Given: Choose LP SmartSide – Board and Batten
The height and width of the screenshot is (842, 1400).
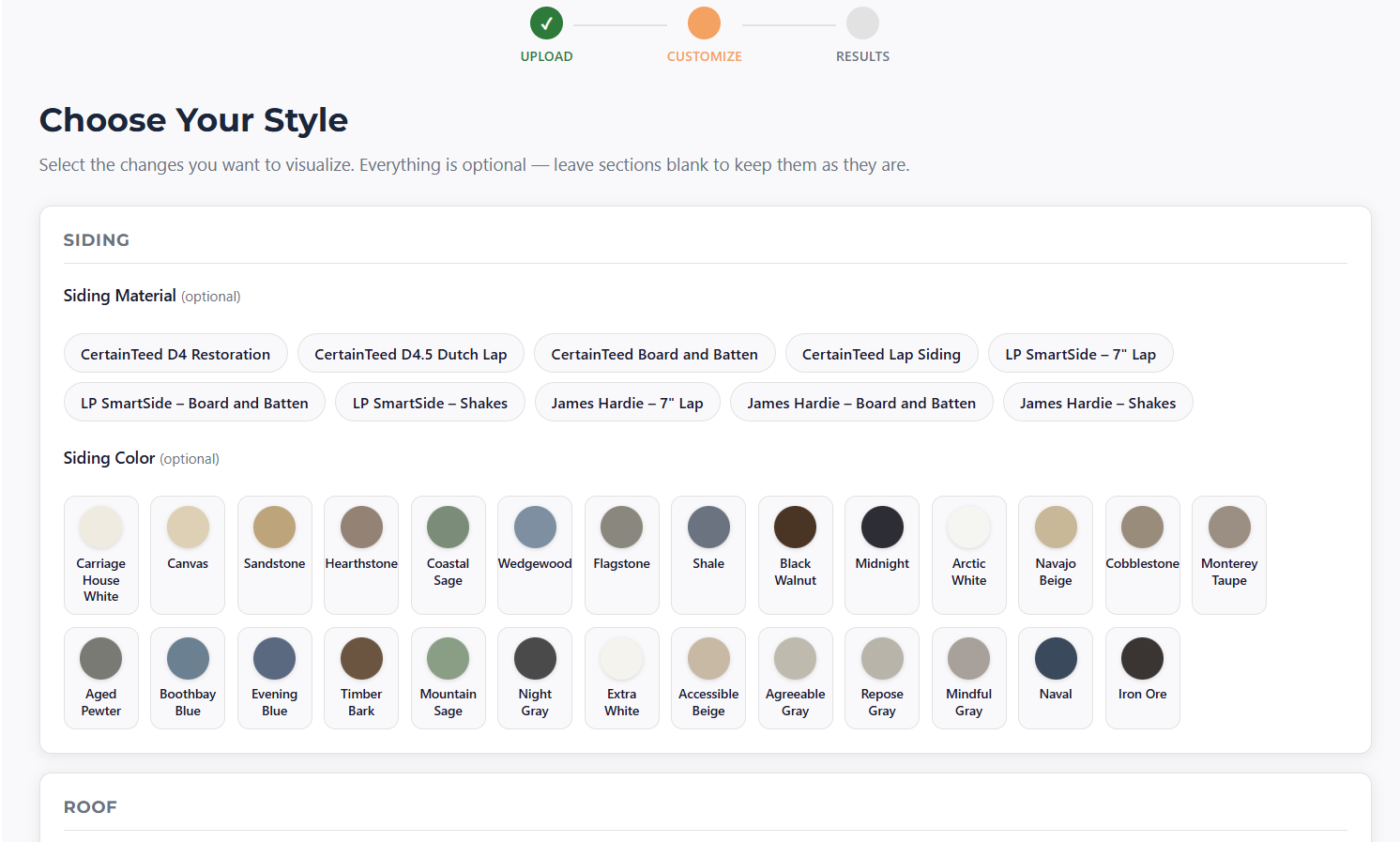Looking at the screenshot, I should (194, 403).
